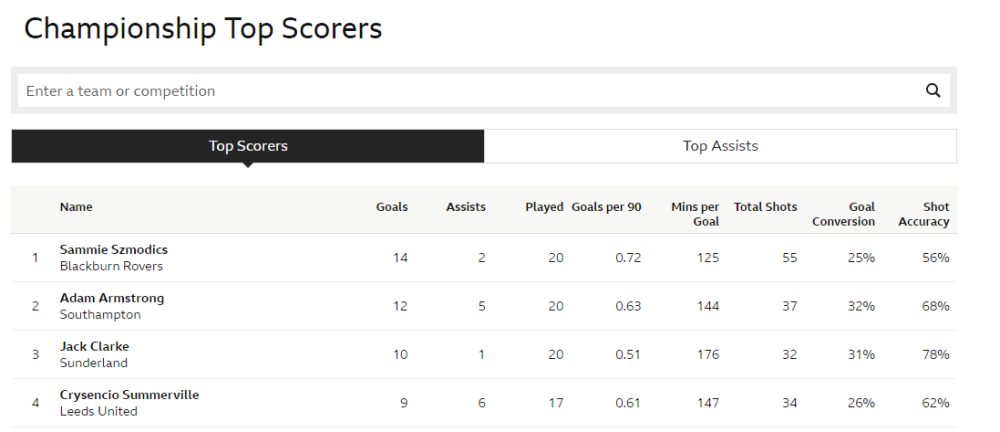1000x432 pixels.
Task: Open Adam Armstrong player link
Action: click(112, 298)
